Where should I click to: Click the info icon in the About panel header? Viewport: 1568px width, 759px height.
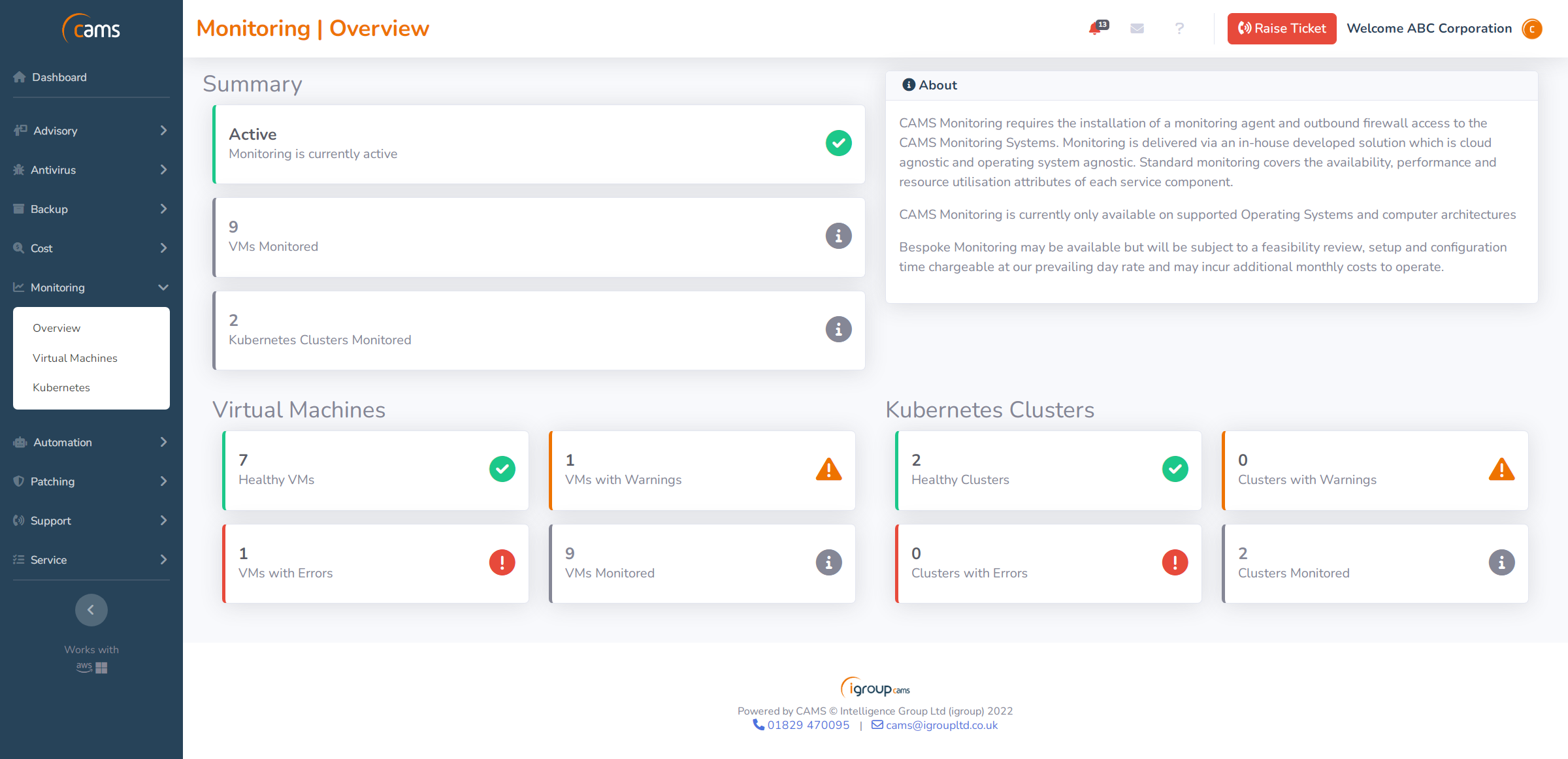(908, 85)
